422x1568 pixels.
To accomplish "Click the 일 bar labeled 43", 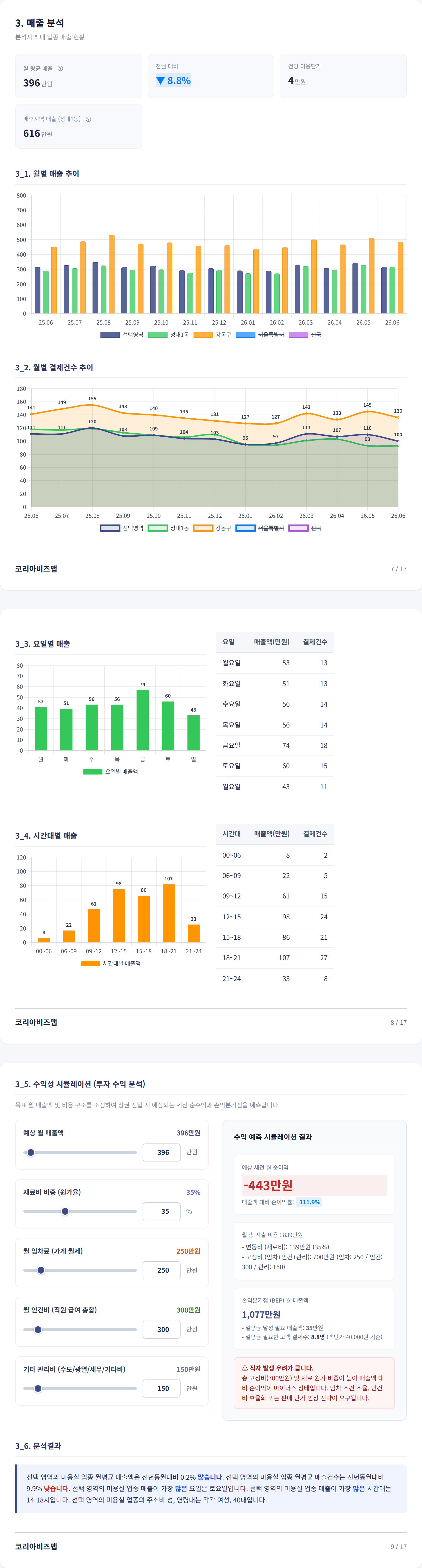I will (x=194, y=733).
